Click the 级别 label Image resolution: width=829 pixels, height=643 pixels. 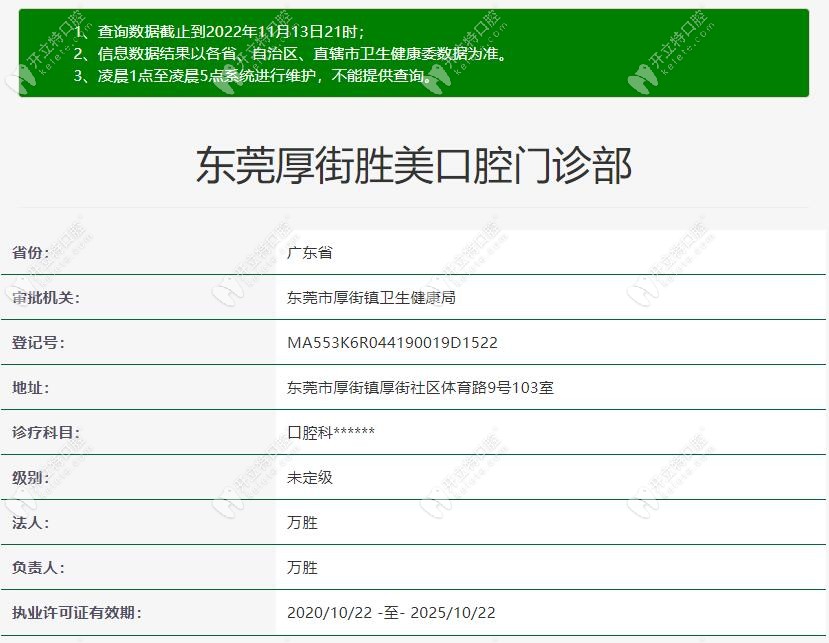[31, 477]
